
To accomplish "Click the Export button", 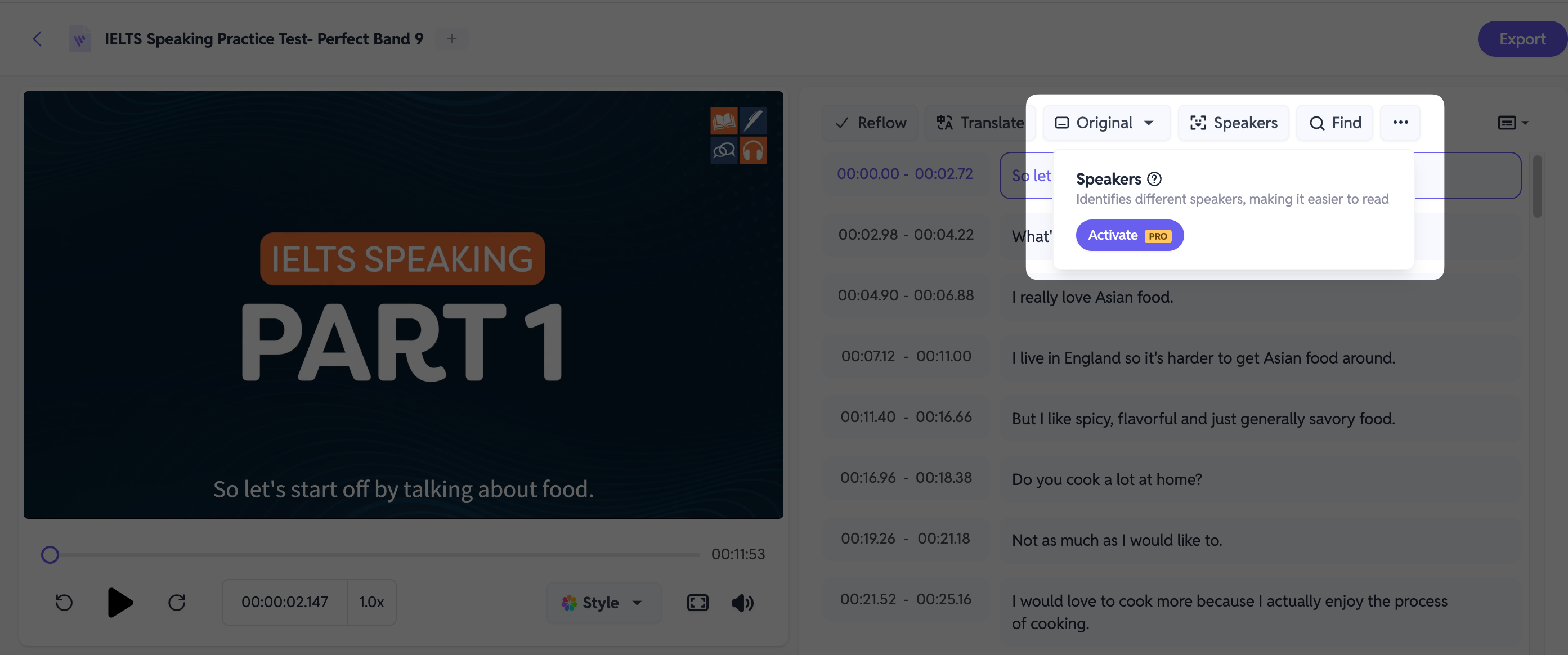I will click(1522, 39).
